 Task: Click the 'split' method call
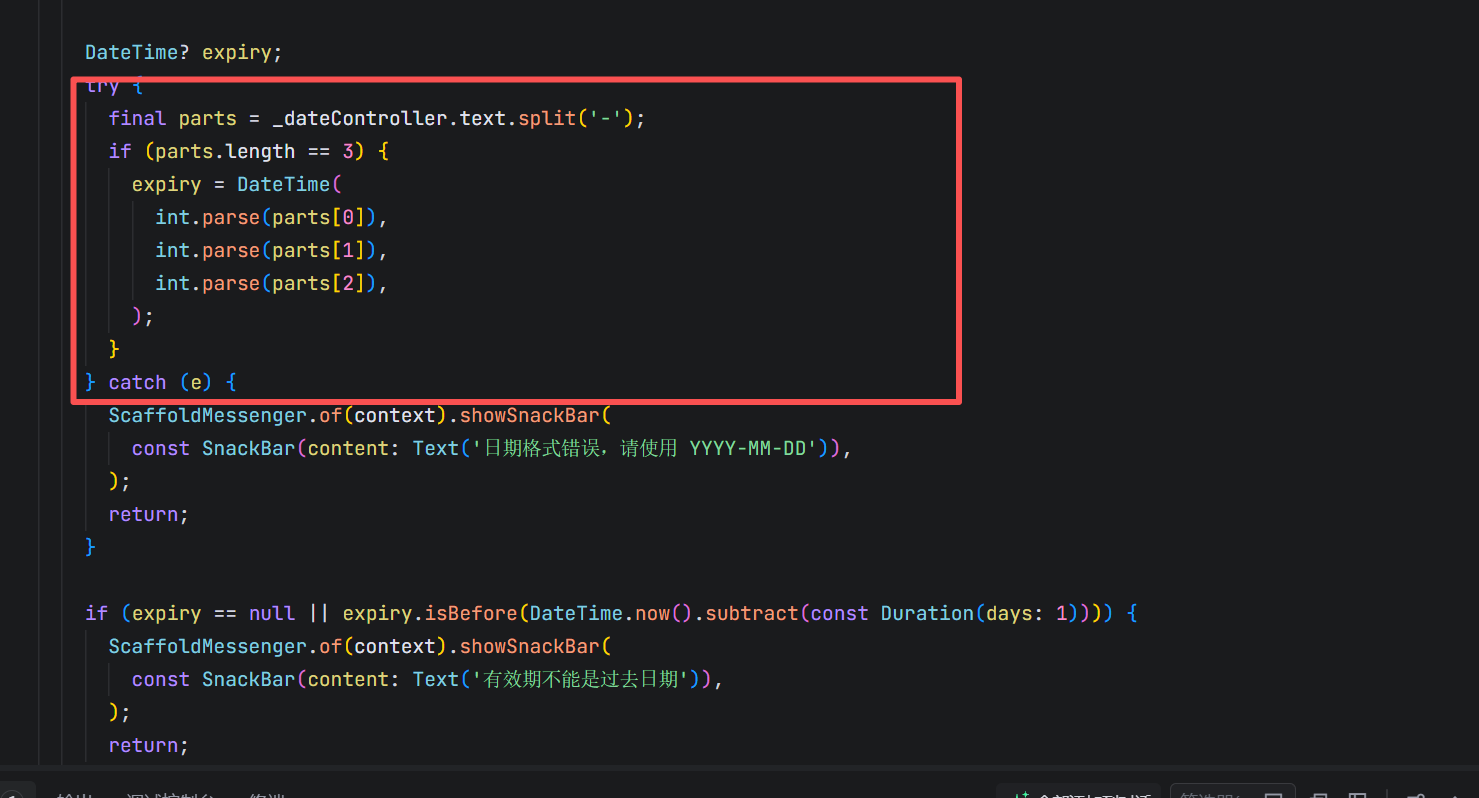(x=547, y=118)
